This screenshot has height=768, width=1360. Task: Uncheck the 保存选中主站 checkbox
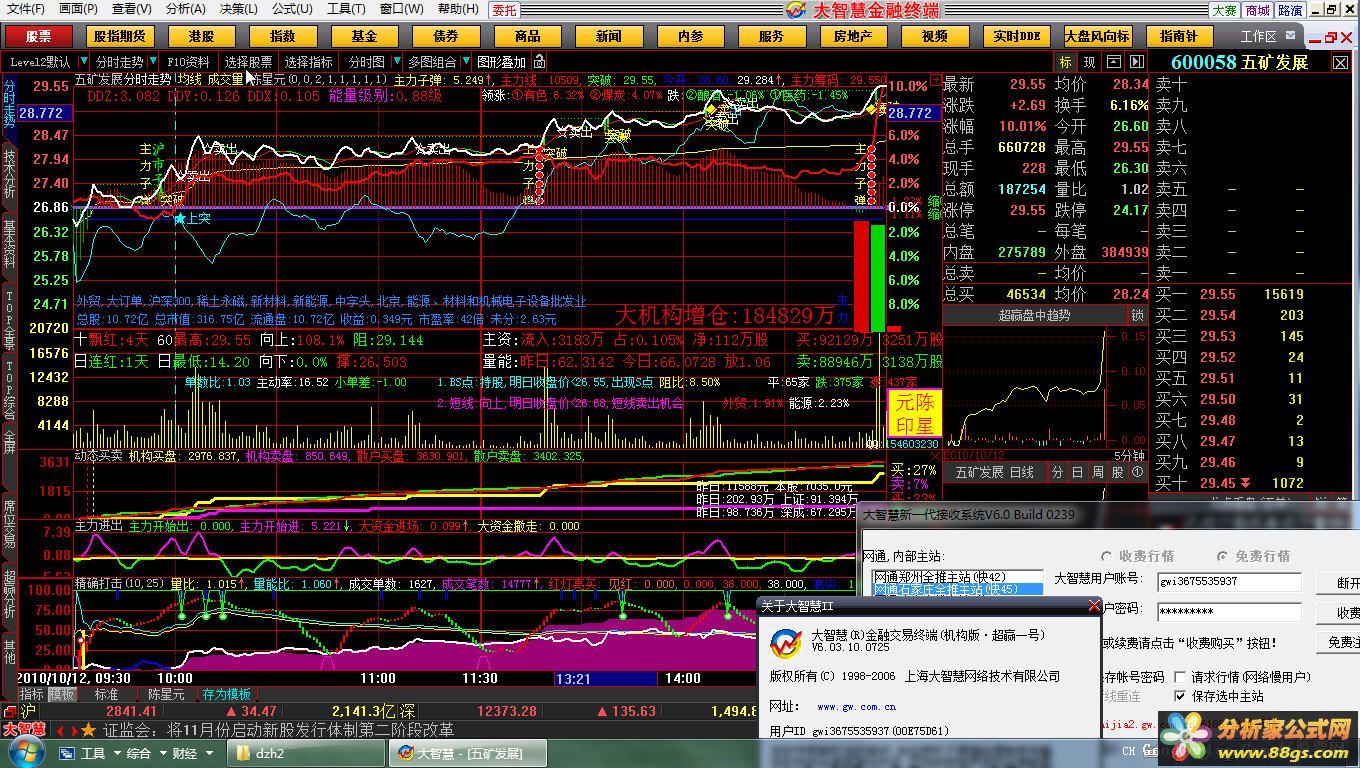(1180, 696)
